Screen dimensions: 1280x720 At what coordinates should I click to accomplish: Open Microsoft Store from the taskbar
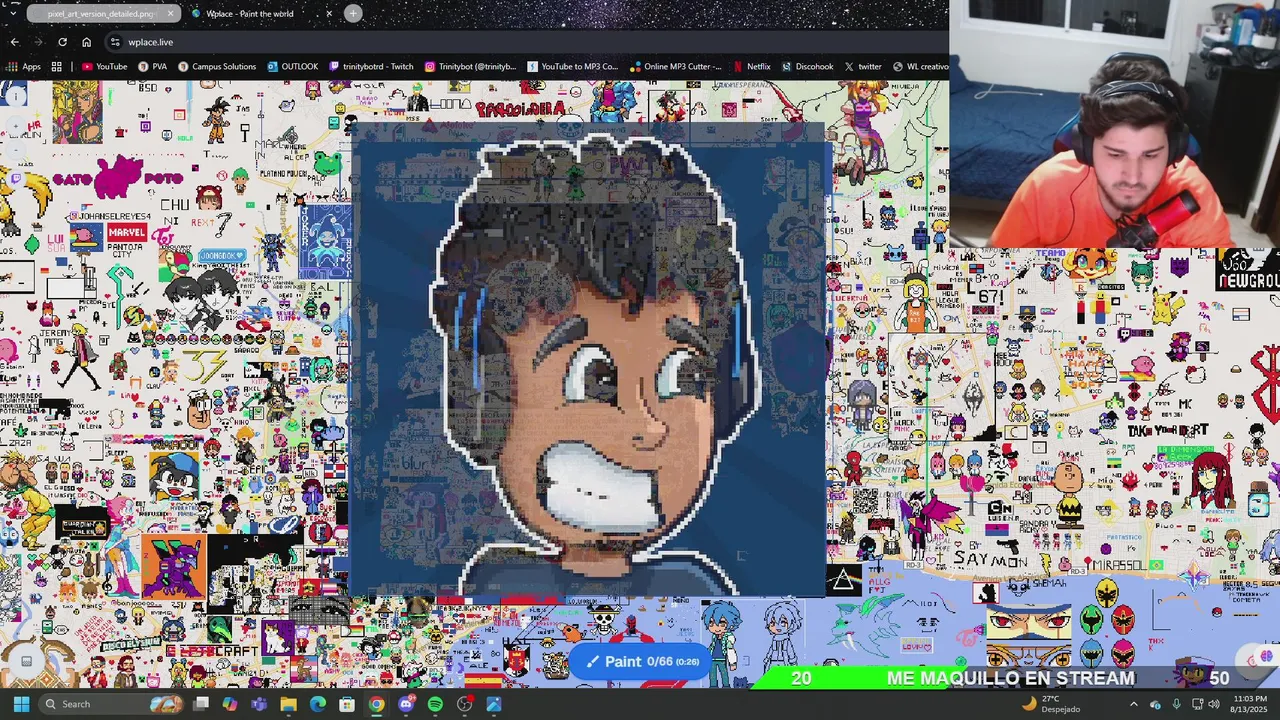[x=347, y=704]
